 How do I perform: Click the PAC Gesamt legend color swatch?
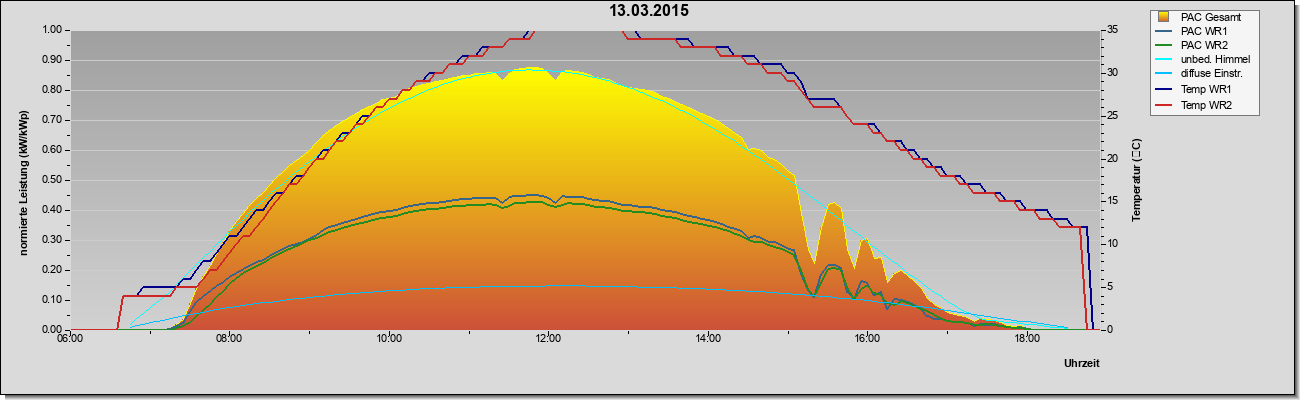point(1164,16)
